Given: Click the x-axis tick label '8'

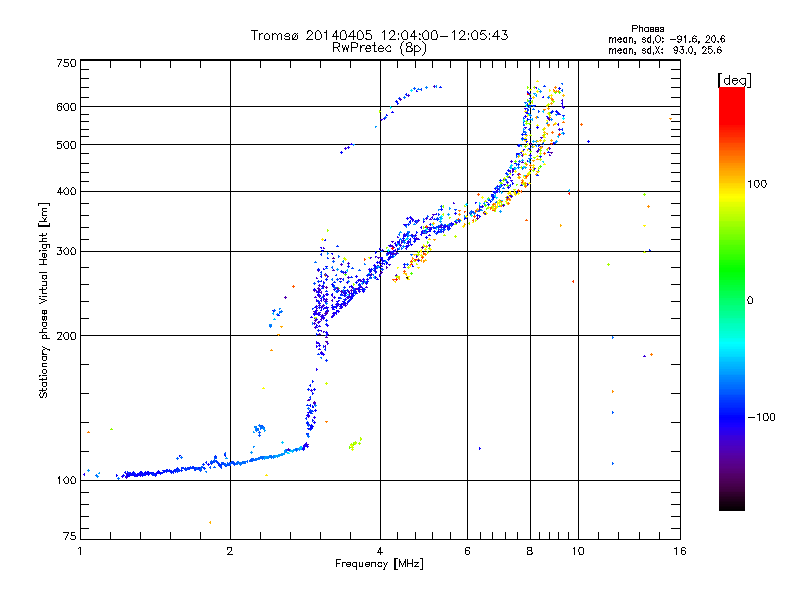Looking at the screenshot, I should click(530, 551).
